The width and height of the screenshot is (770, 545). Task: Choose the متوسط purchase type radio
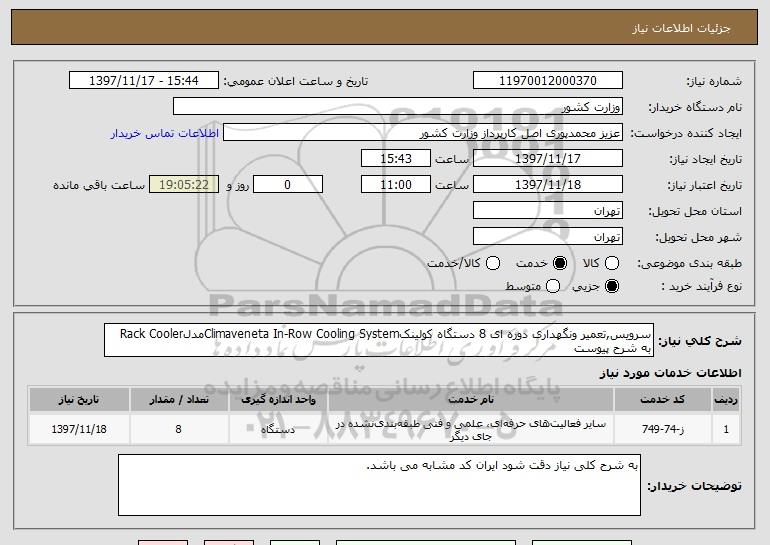[x=552, y=286]
